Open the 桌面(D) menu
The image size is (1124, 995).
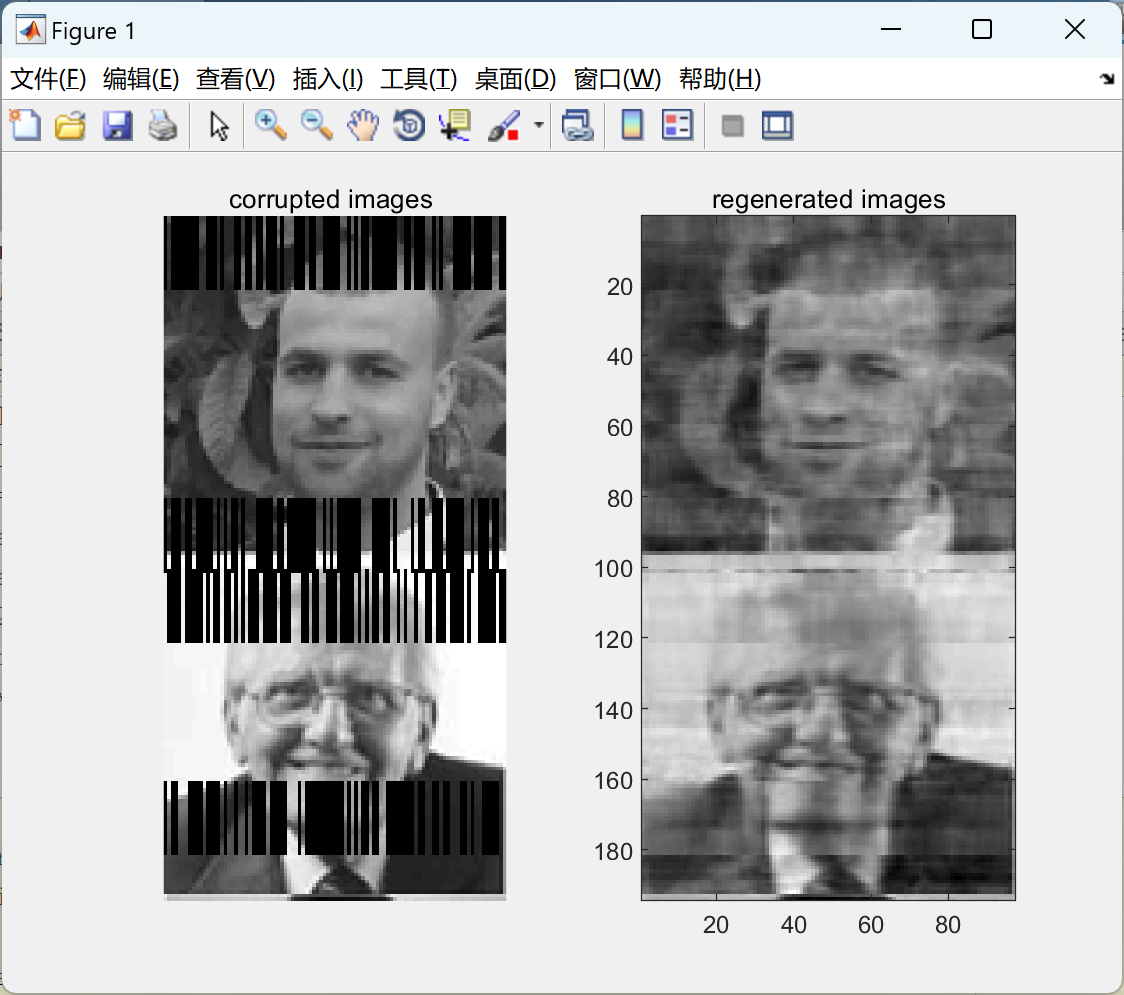tap(515, 79)
